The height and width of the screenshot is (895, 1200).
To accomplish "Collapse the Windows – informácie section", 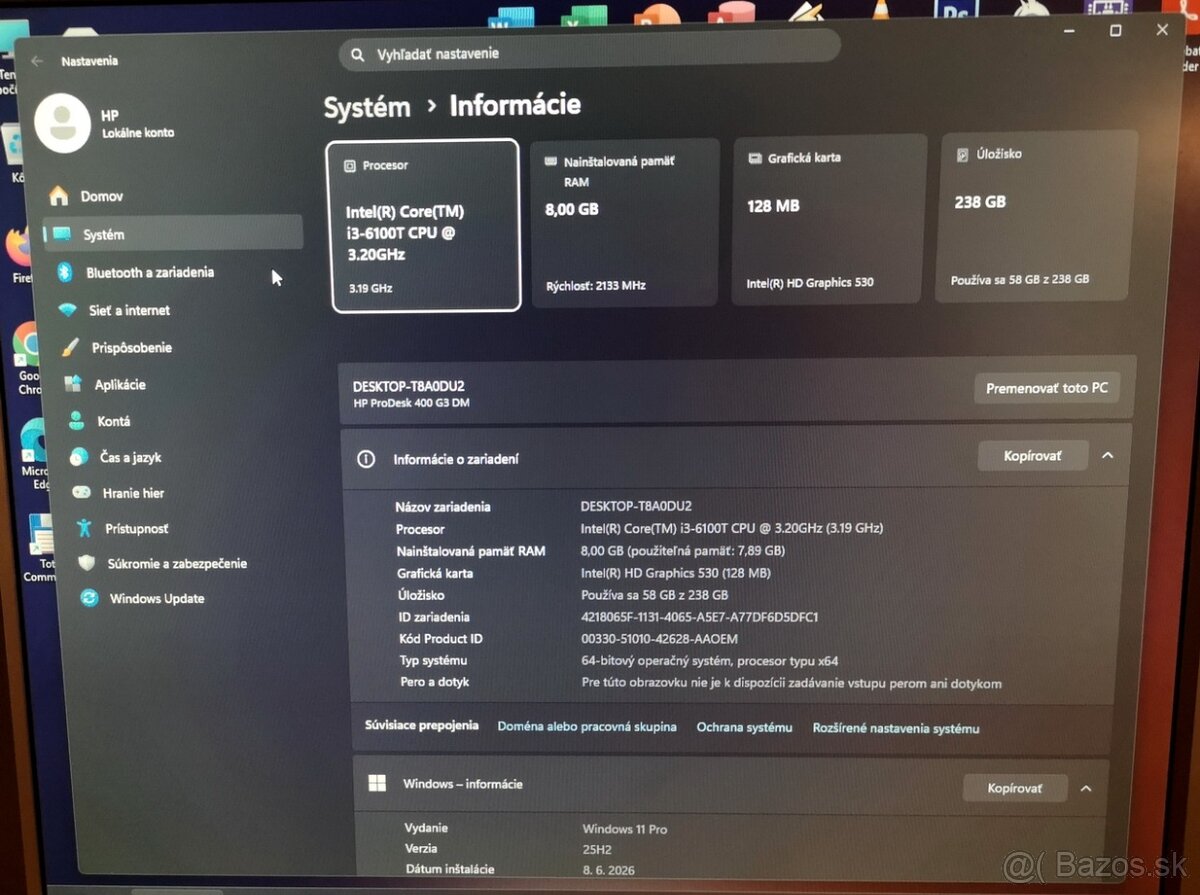I will (x=1086, y=788).
